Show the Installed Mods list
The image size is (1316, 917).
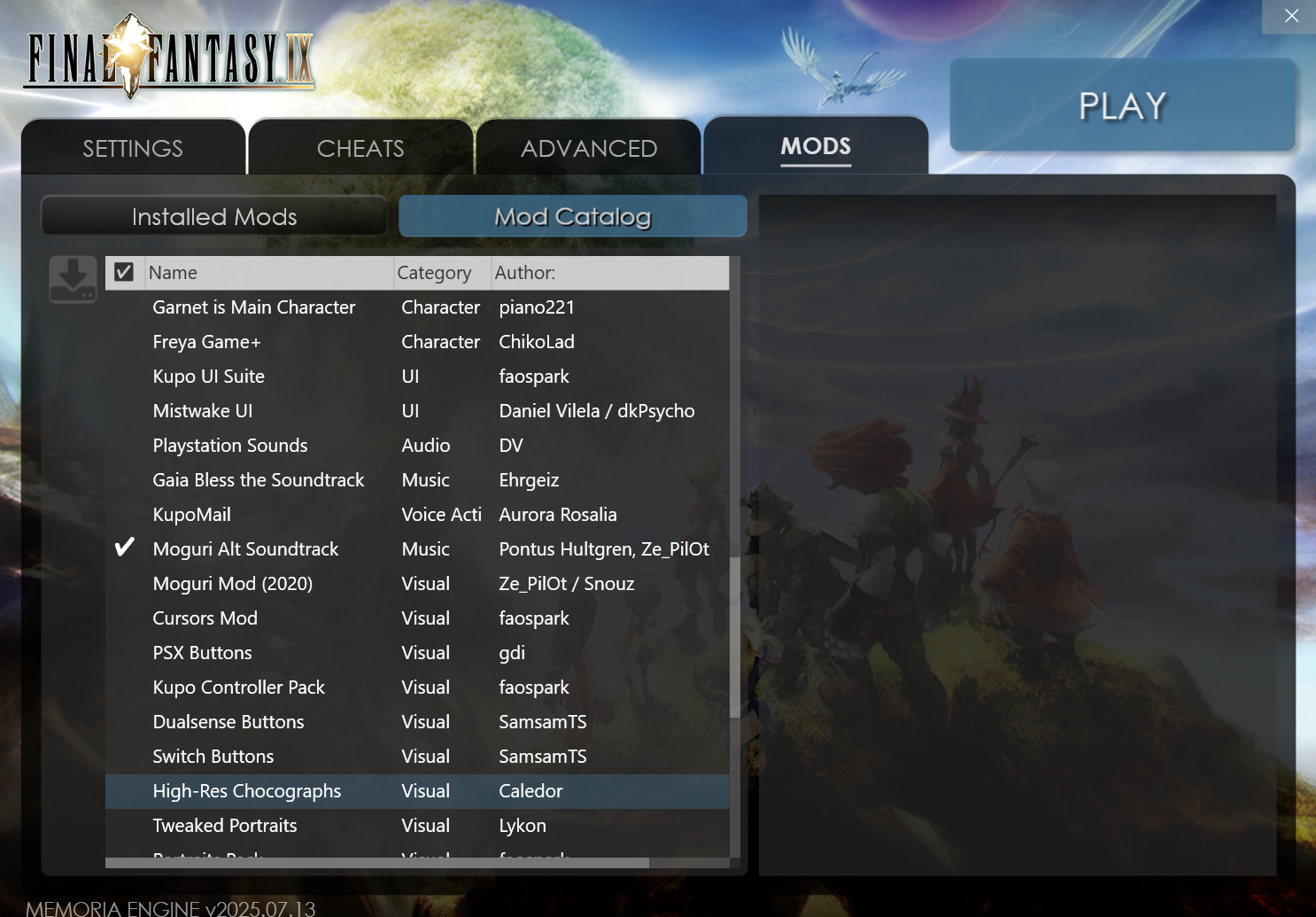[x=214, y=216]
